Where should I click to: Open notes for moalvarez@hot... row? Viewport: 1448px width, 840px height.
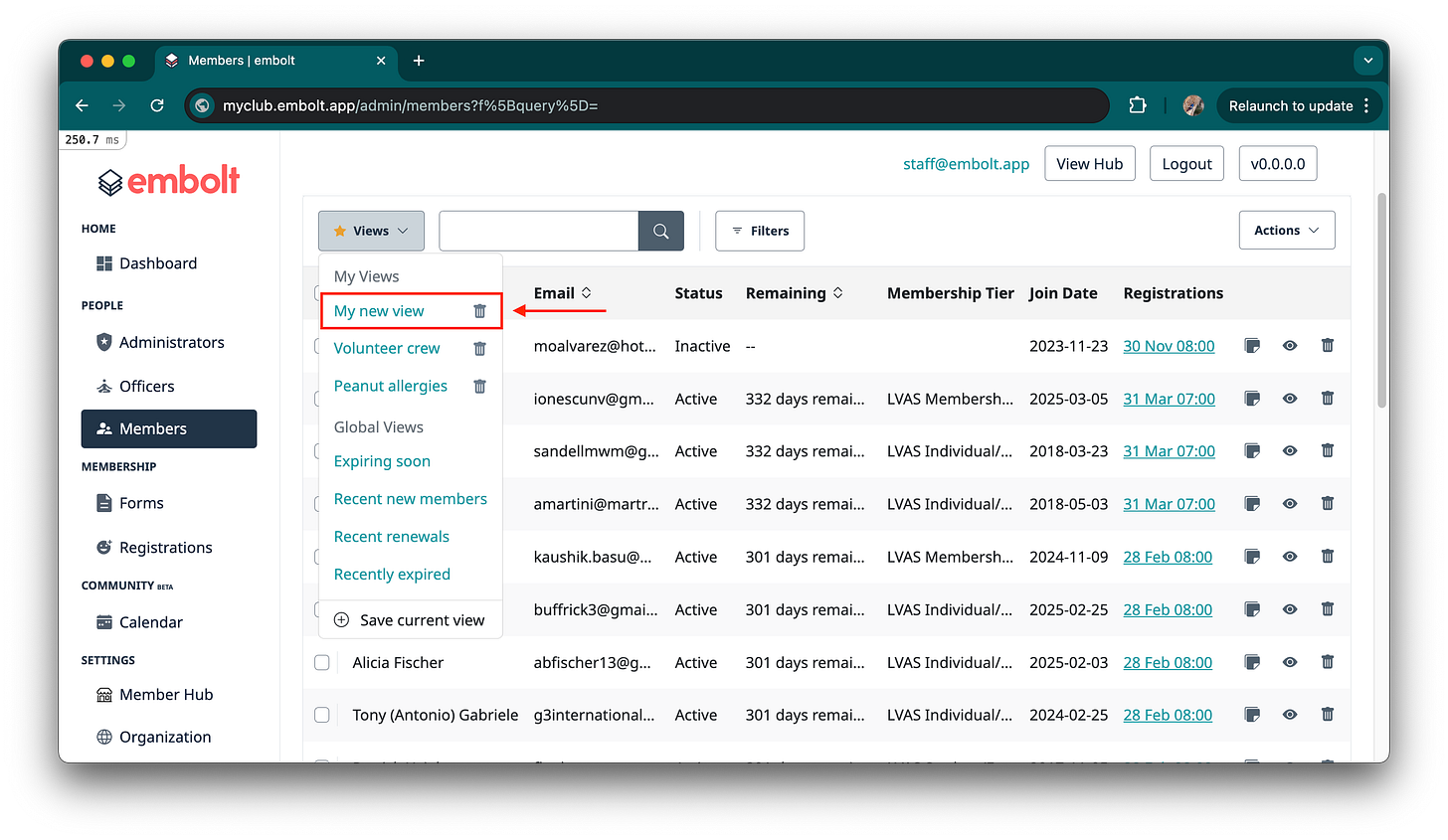(1252, 346)
